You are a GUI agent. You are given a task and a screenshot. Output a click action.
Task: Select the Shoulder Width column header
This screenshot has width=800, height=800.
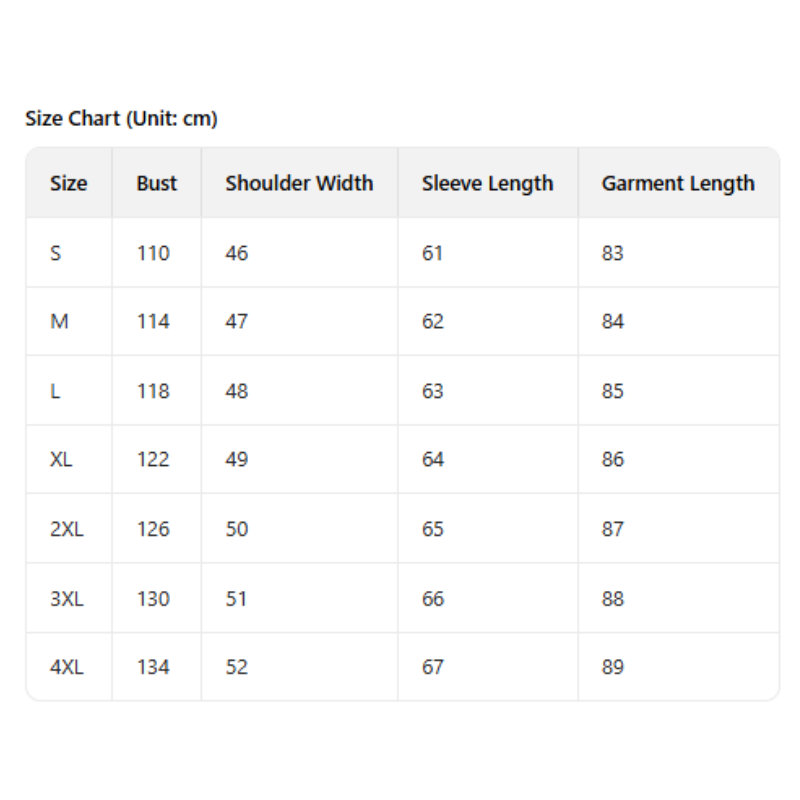[x=299, y=183]
